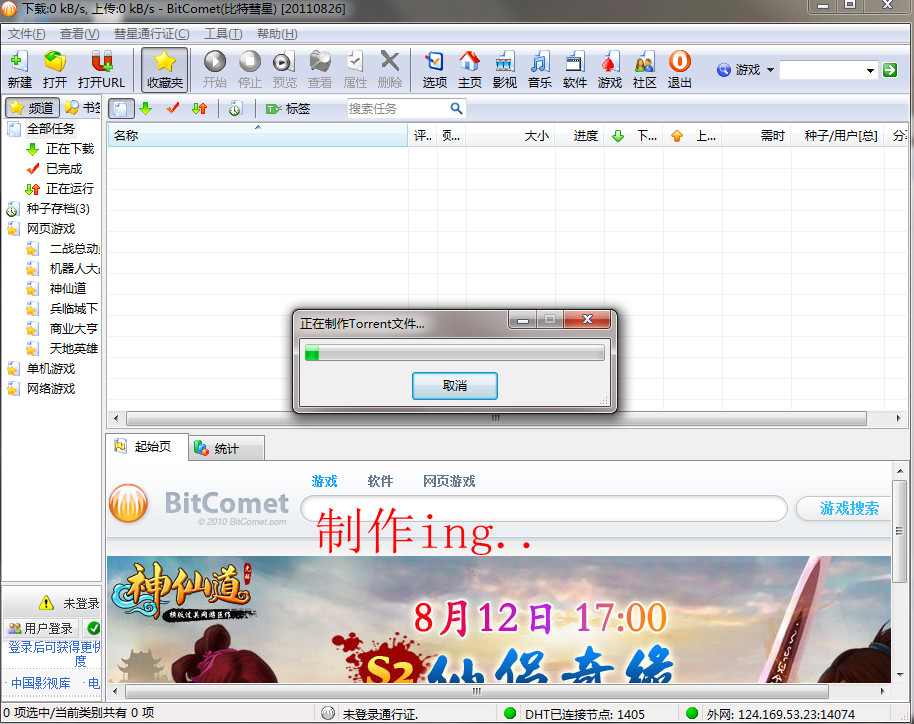The height and width of the screenshot is (724, 914).
Task: Sort the task list by 需时 column
Action: tap(757, 135)
